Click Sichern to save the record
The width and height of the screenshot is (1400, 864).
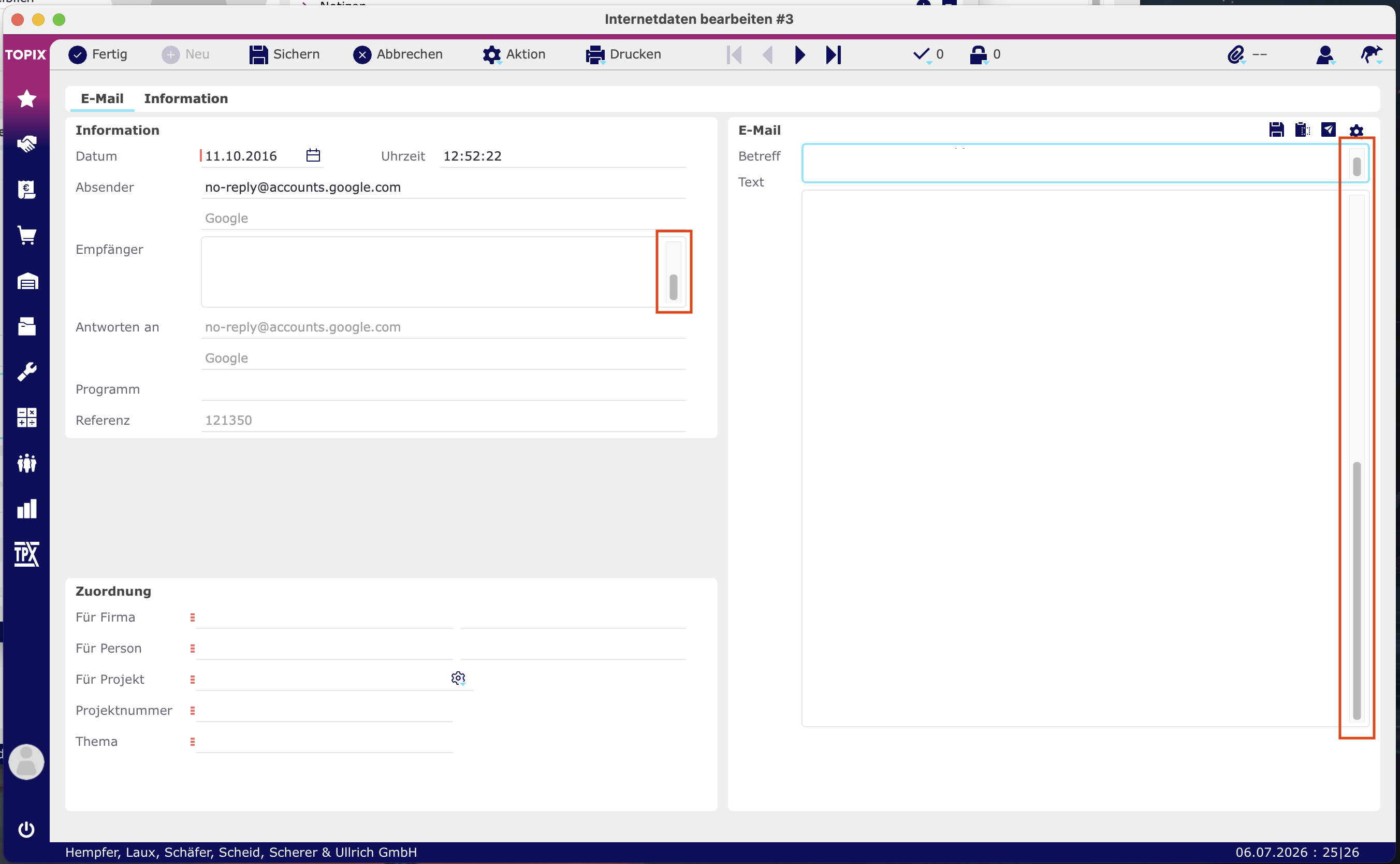coord(284,54)
